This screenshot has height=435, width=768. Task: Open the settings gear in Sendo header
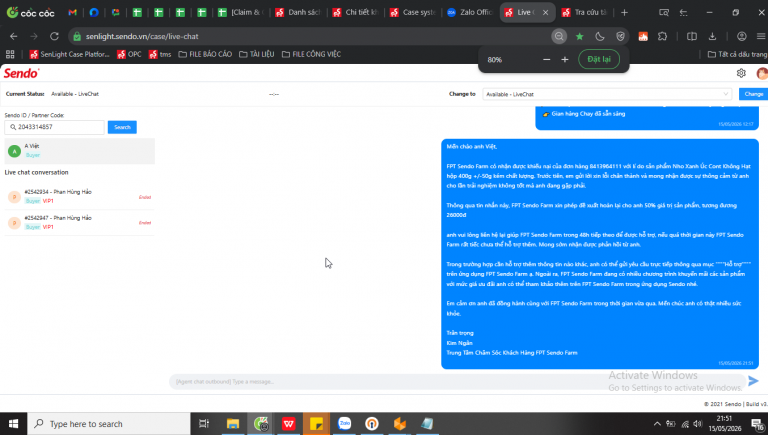[741, 73]
